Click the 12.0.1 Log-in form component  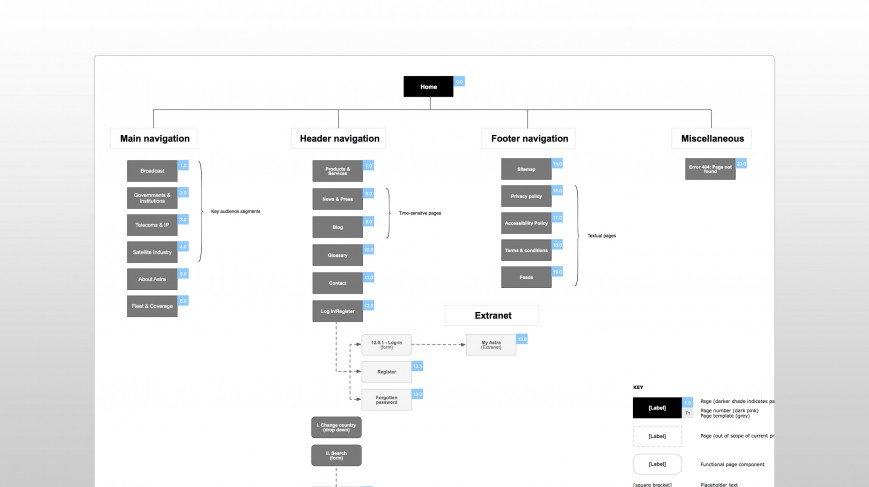[386, 345]
